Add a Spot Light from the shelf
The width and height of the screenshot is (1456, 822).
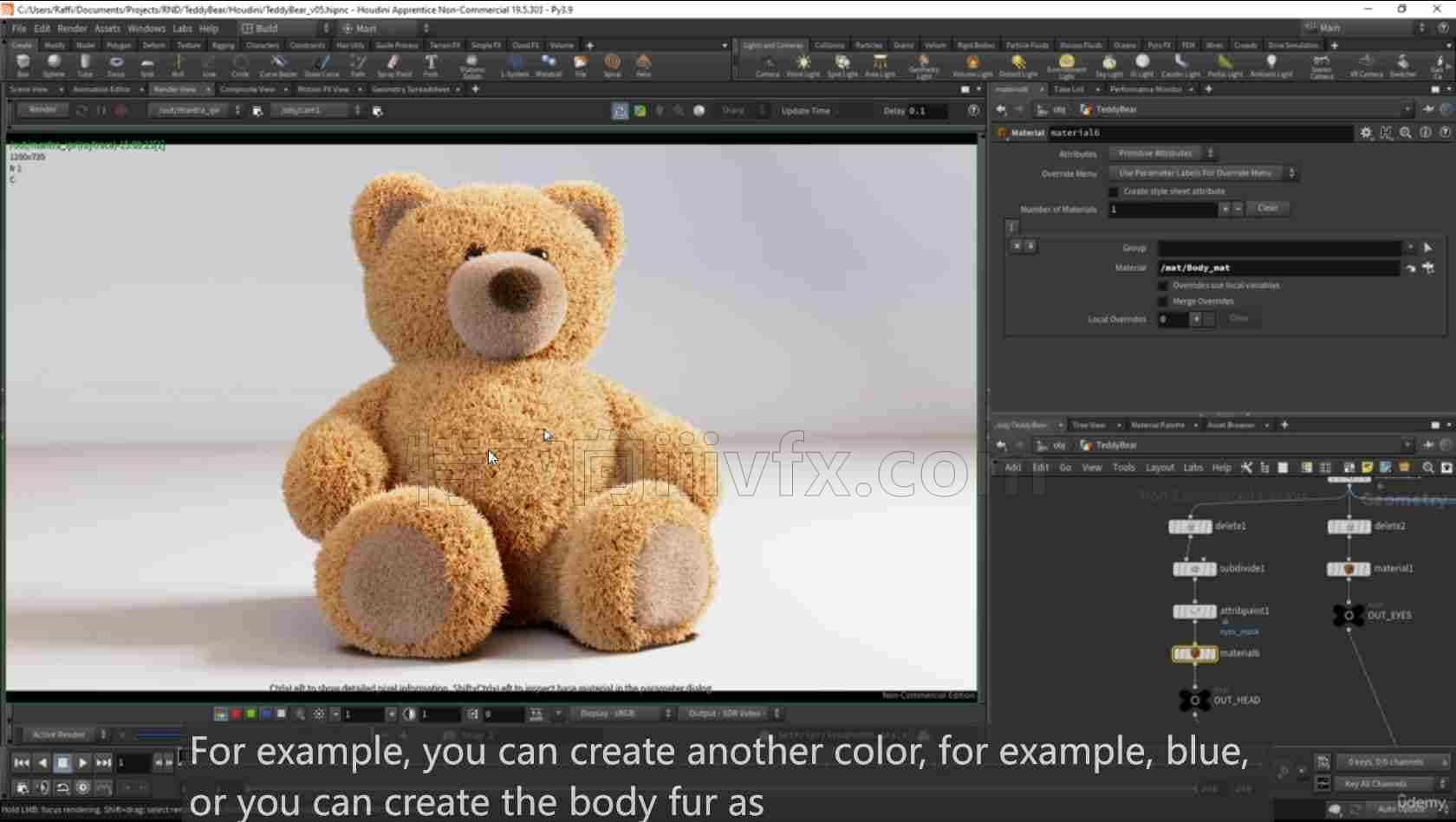(x=842, y=65)
